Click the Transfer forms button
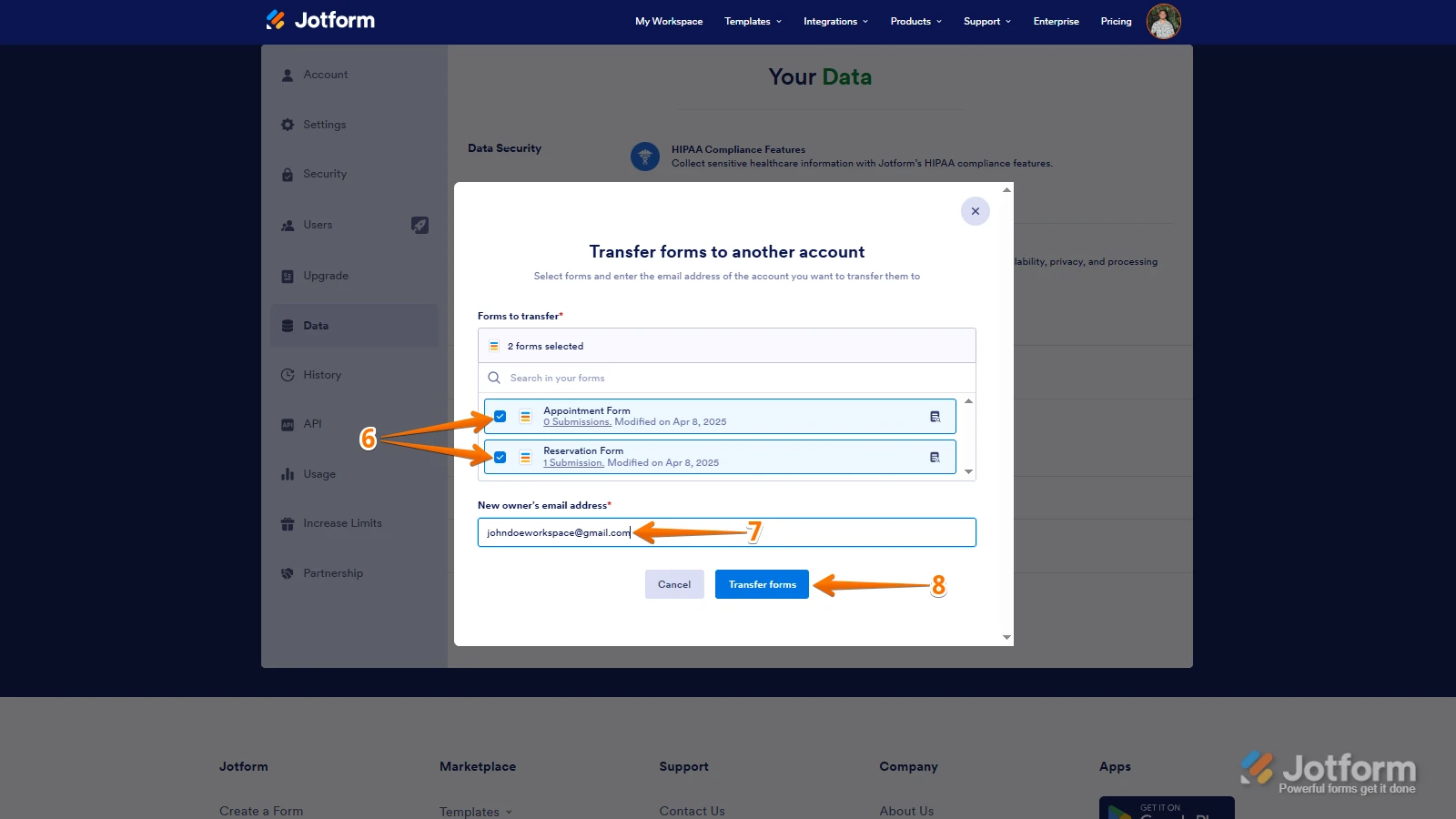 762,584
